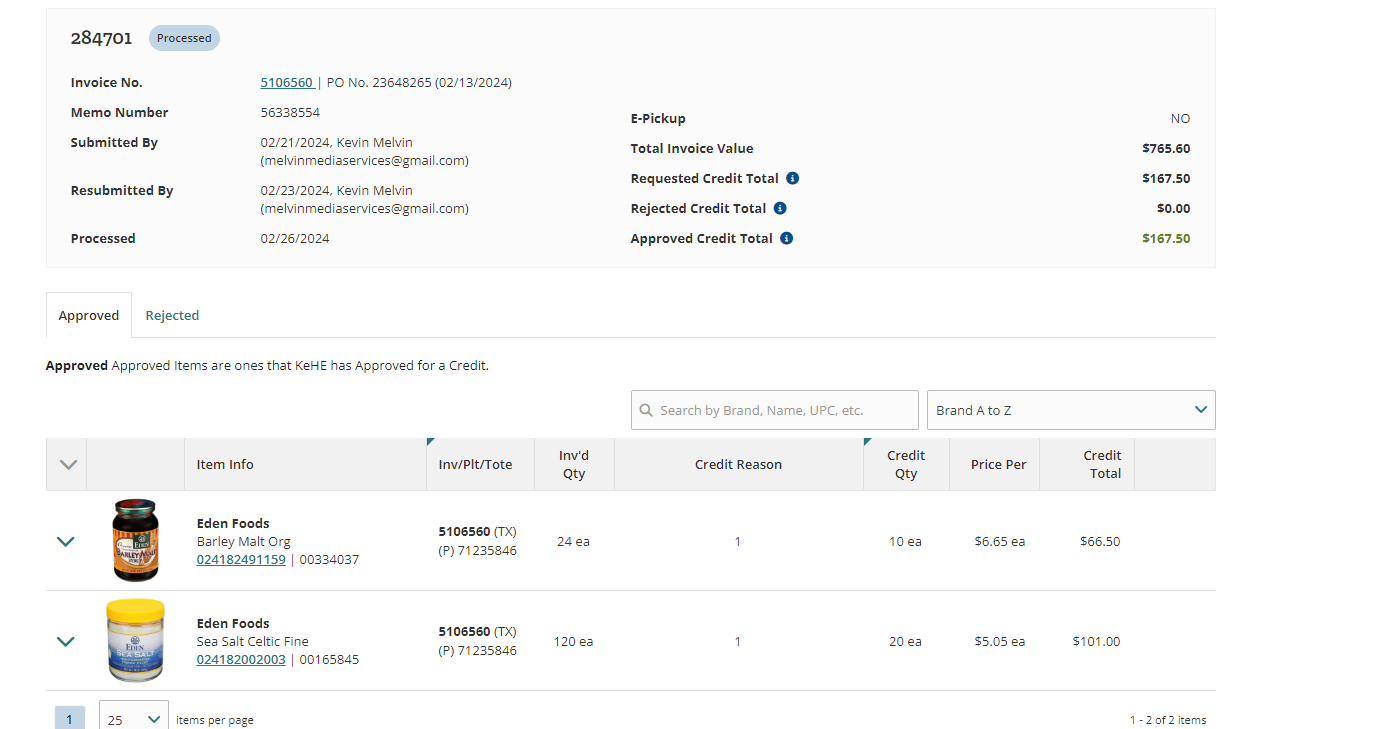Click memo number 56338554
This screenshot has height=729, width=1381.
point(290,112)
